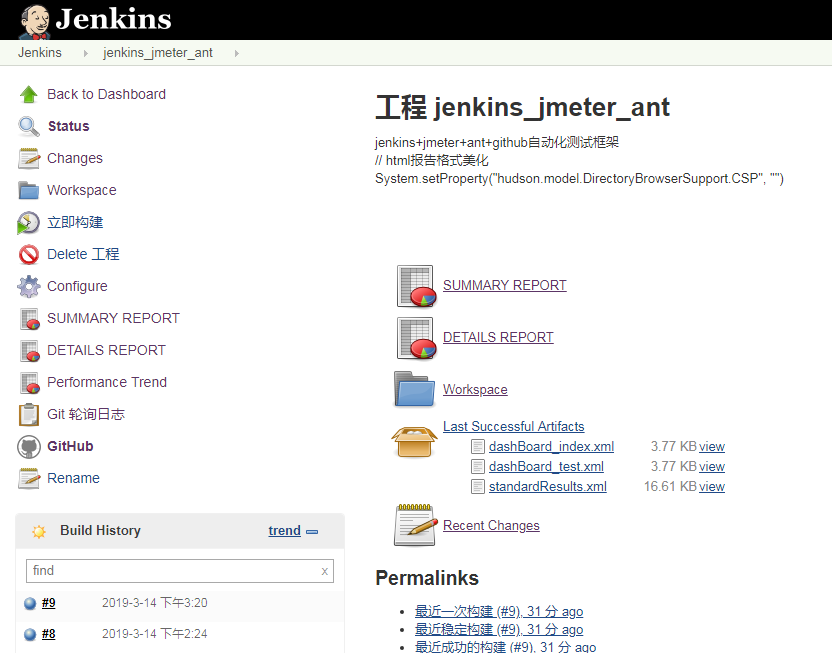Start a build with the 立即构建 icon
Screen dimensions: 832x653
point(28,222)
